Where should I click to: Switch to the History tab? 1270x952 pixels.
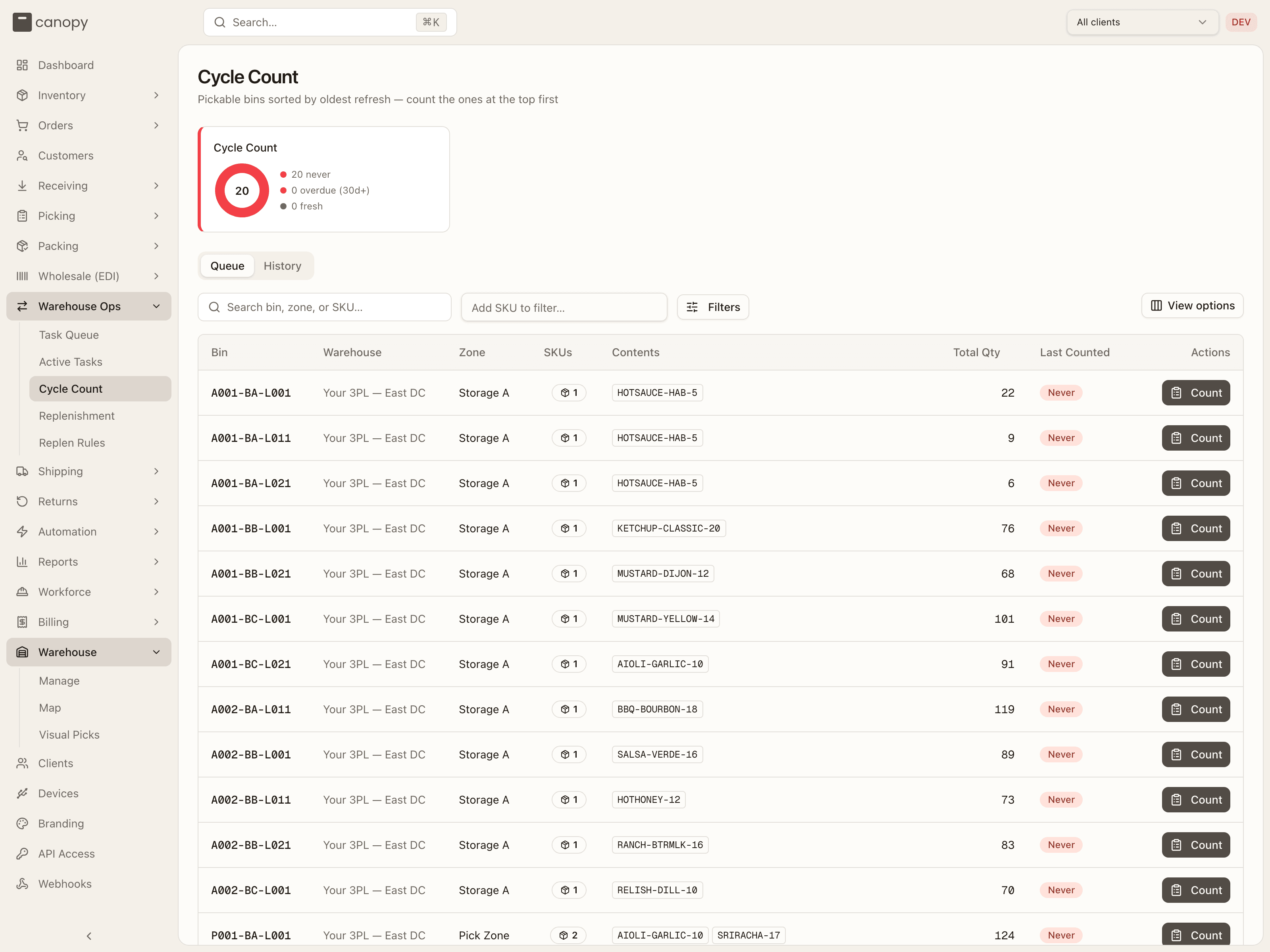point(283,266)
